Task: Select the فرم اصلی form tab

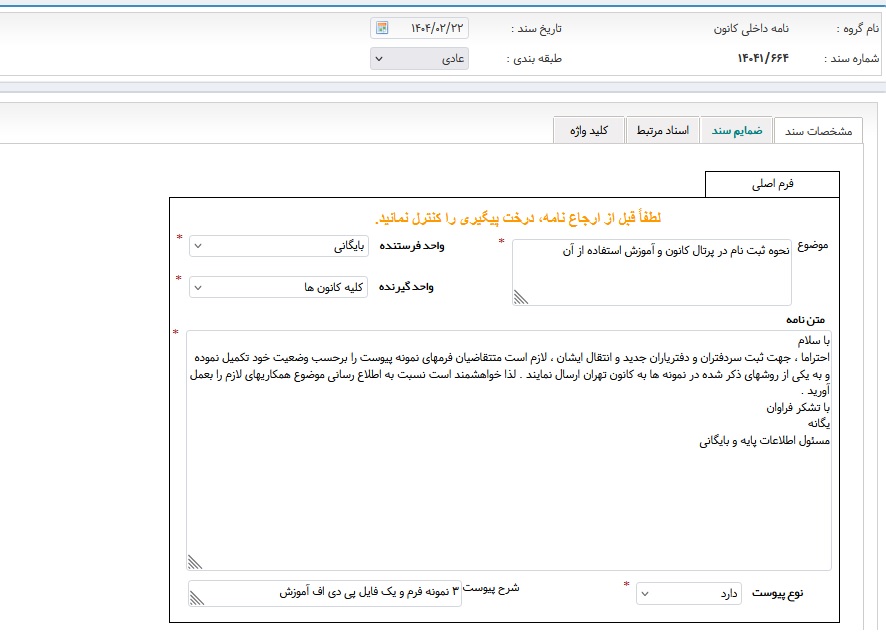Action: [772, 185]
